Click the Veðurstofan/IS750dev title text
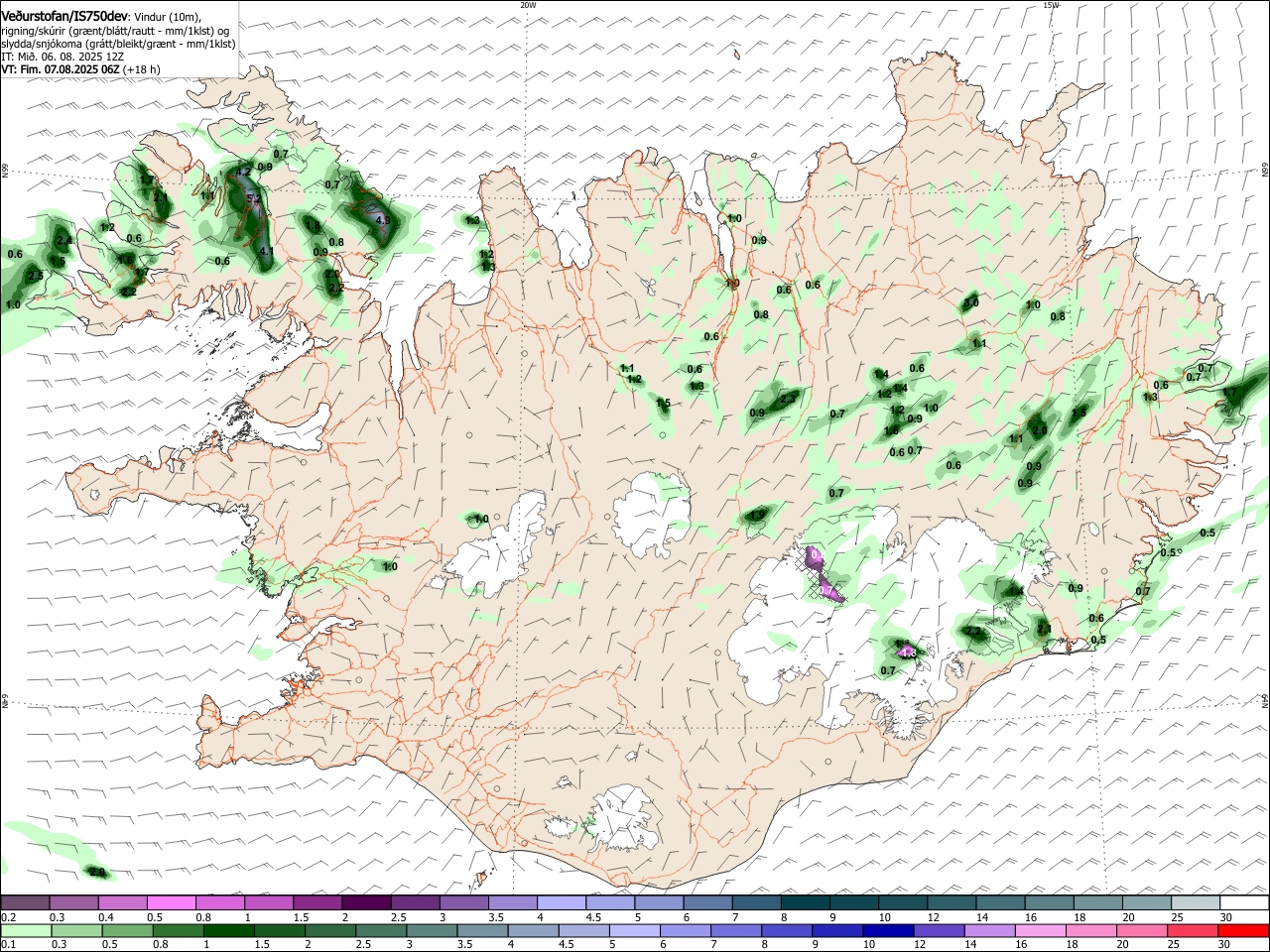This screenshot has height=952, width=1270. [64, 17]
